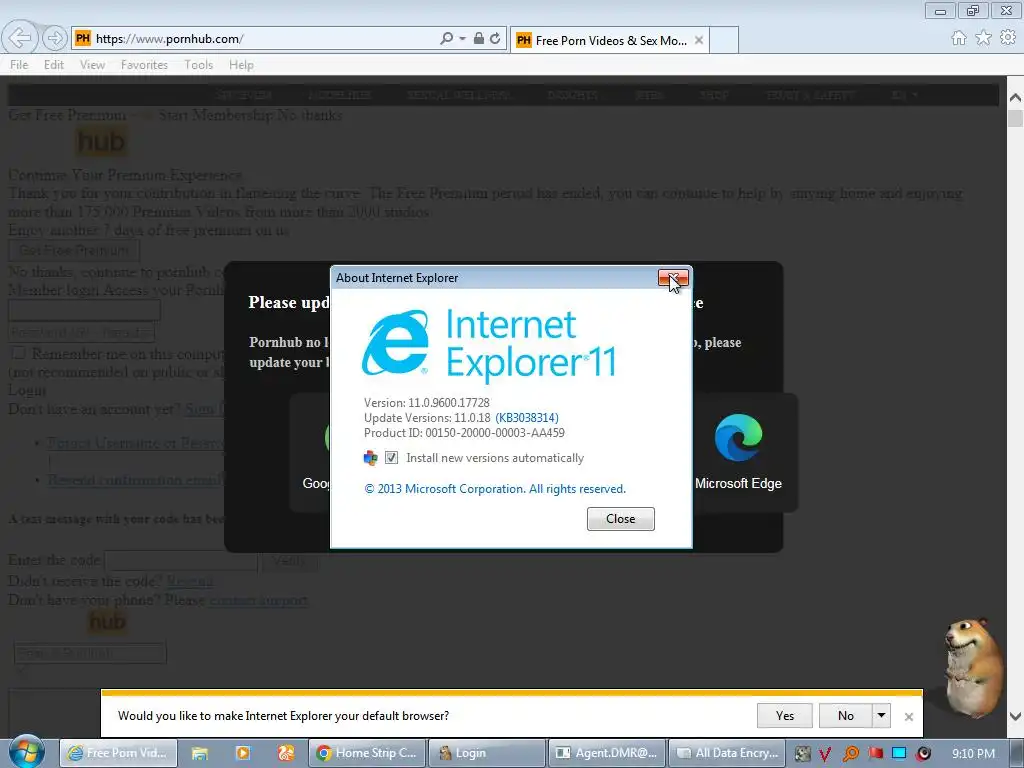Expand the dropdown arrow beside No button

[x=881, y=716]
